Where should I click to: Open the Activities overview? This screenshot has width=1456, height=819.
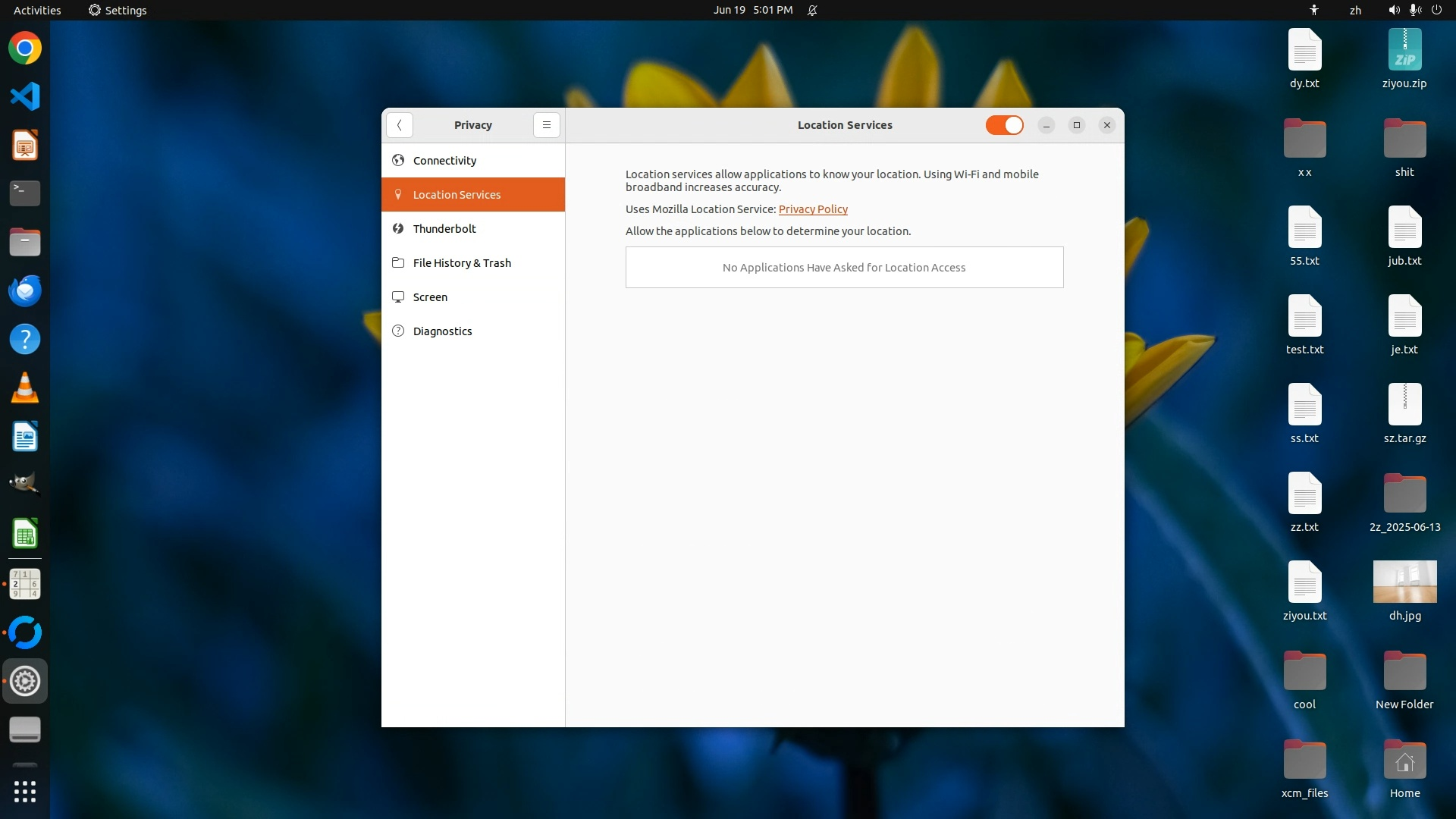(37, 10)
